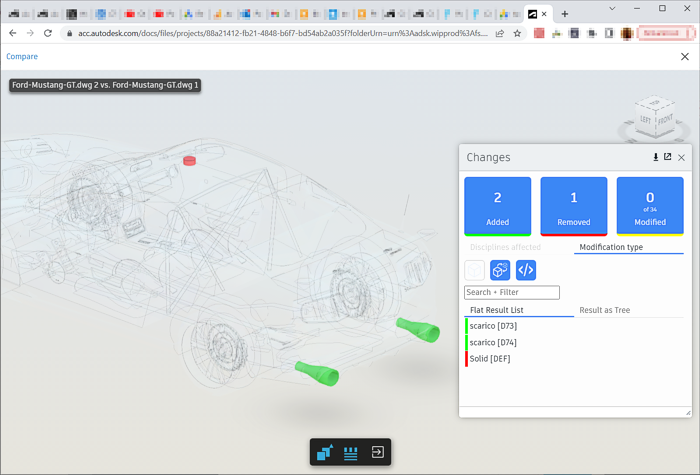Close the Compare view
Viewport: 700px width, 475px height.
(685, 56)
